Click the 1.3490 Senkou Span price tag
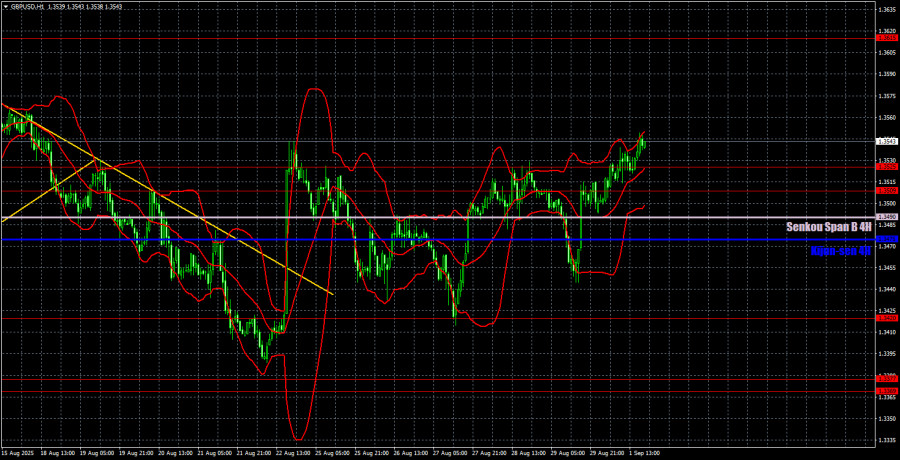 tap(886, 217)
